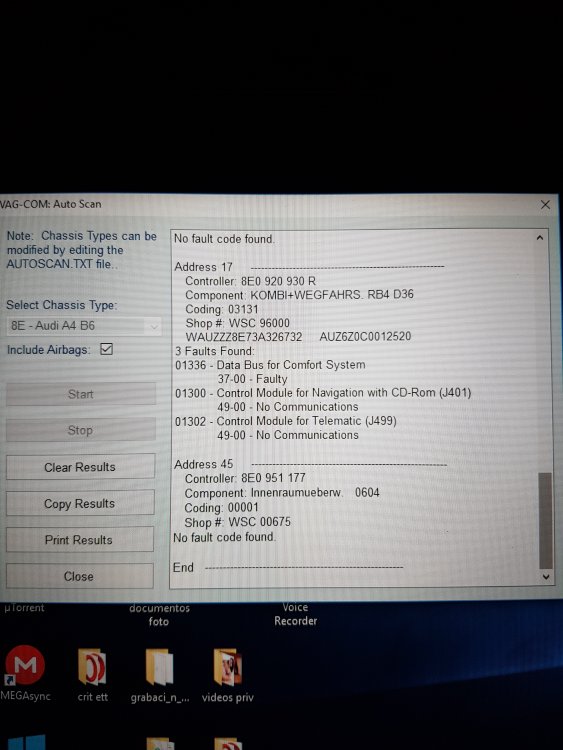The width and height of the screenshot is (563, 750).
Task: Click the Windows Start logo
Action: point(27,742)
